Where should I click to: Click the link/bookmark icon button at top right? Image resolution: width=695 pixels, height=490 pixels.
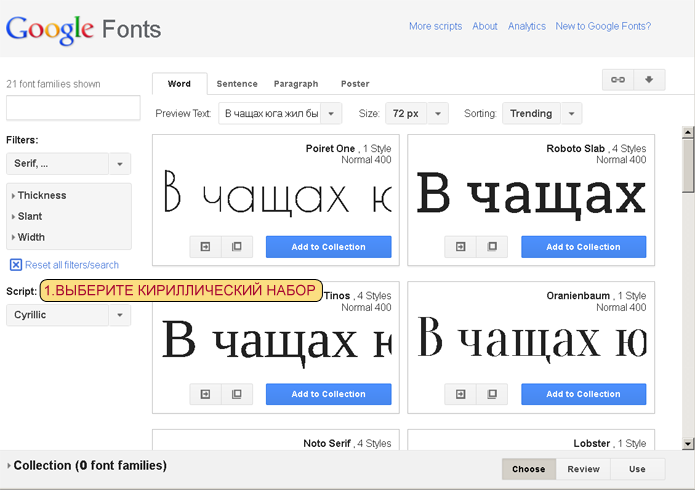tap(618, 80)
